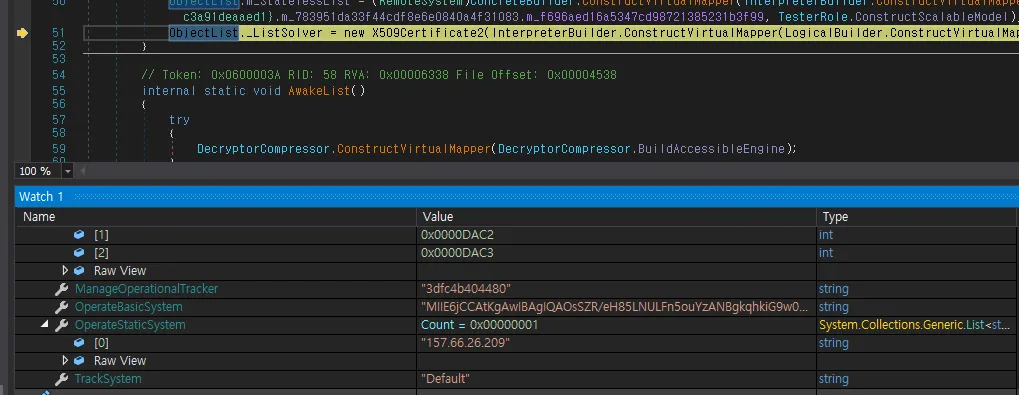Click the cube icon of item [2]
The width and height of the screenshot is (1019, 395).
79,252
